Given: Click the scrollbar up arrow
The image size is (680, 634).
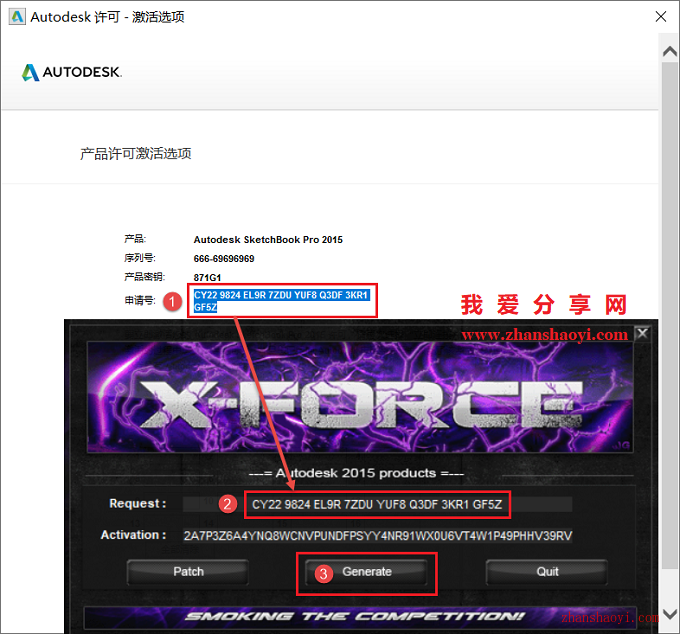Looking at the screenshot, I should [670, 52].
